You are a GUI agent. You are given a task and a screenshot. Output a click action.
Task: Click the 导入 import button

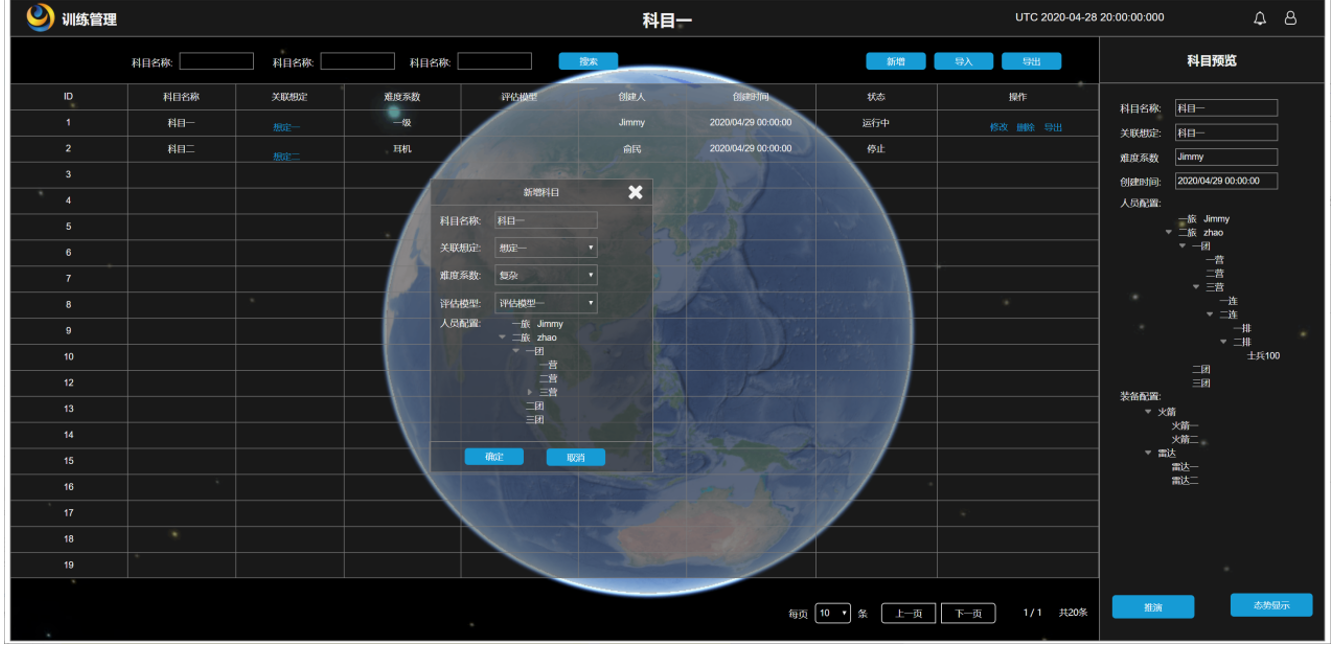pos(963,61)
